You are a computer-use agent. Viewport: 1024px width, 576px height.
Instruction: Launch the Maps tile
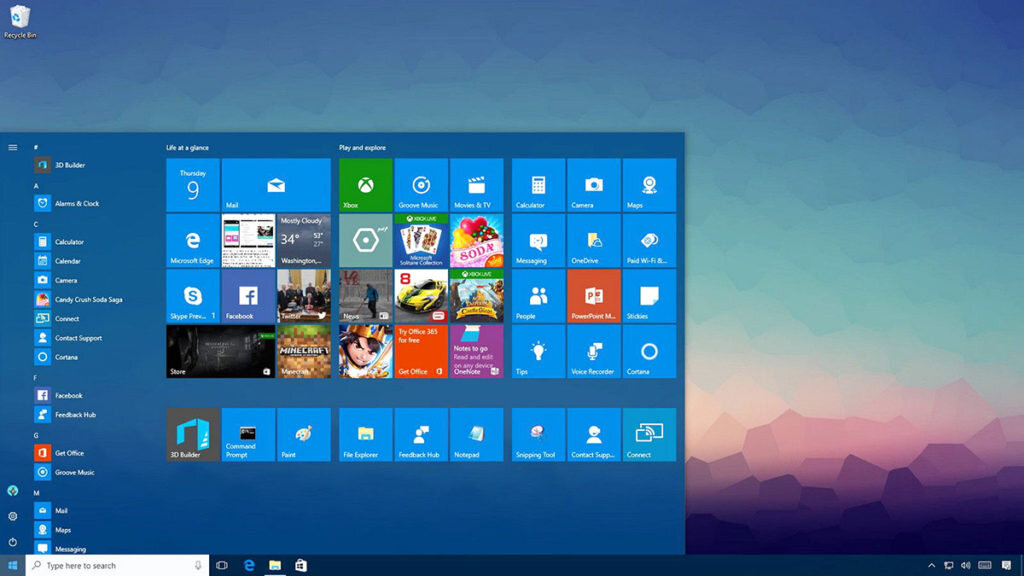click(x=649, y=184)
